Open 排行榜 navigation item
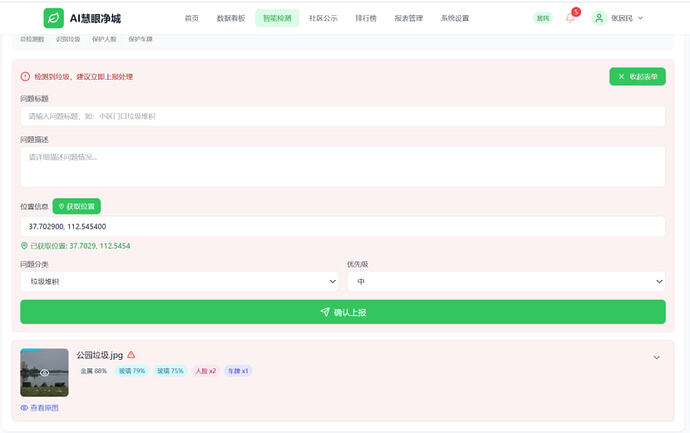Image resolution: width=690 pixels, height=433 pixels. pyautogui.click(x=366, y=18)
